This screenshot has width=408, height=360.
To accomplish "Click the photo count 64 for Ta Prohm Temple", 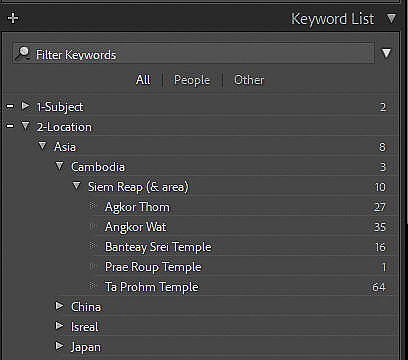I will click(379, 287).
